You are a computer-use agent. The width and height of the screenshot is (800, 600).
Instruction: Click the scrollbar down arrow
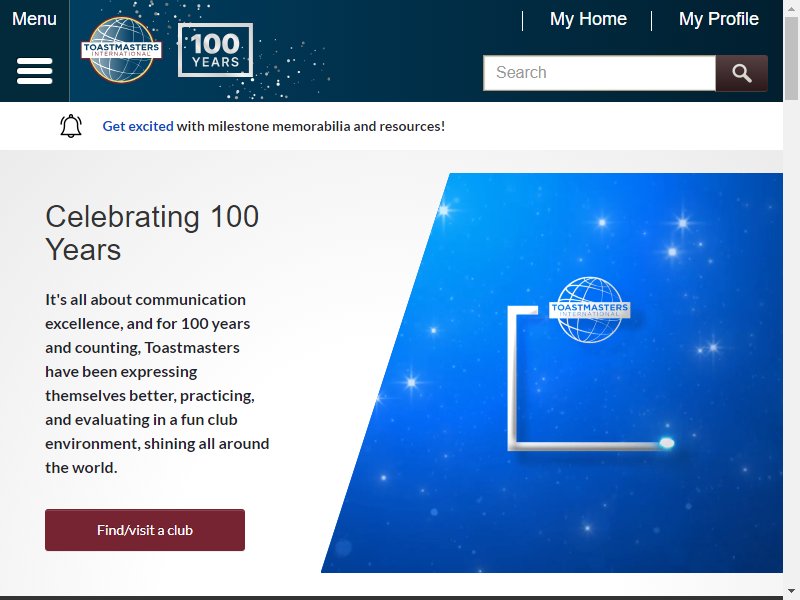tap(791, 590)
